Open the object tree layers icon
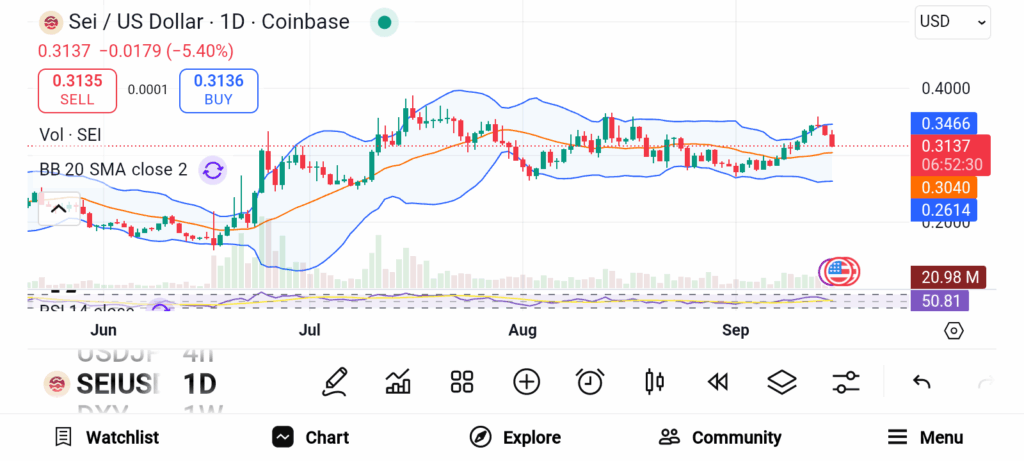Image resolution: width=1024 pixels, height=461 pixels. (781, 381)
